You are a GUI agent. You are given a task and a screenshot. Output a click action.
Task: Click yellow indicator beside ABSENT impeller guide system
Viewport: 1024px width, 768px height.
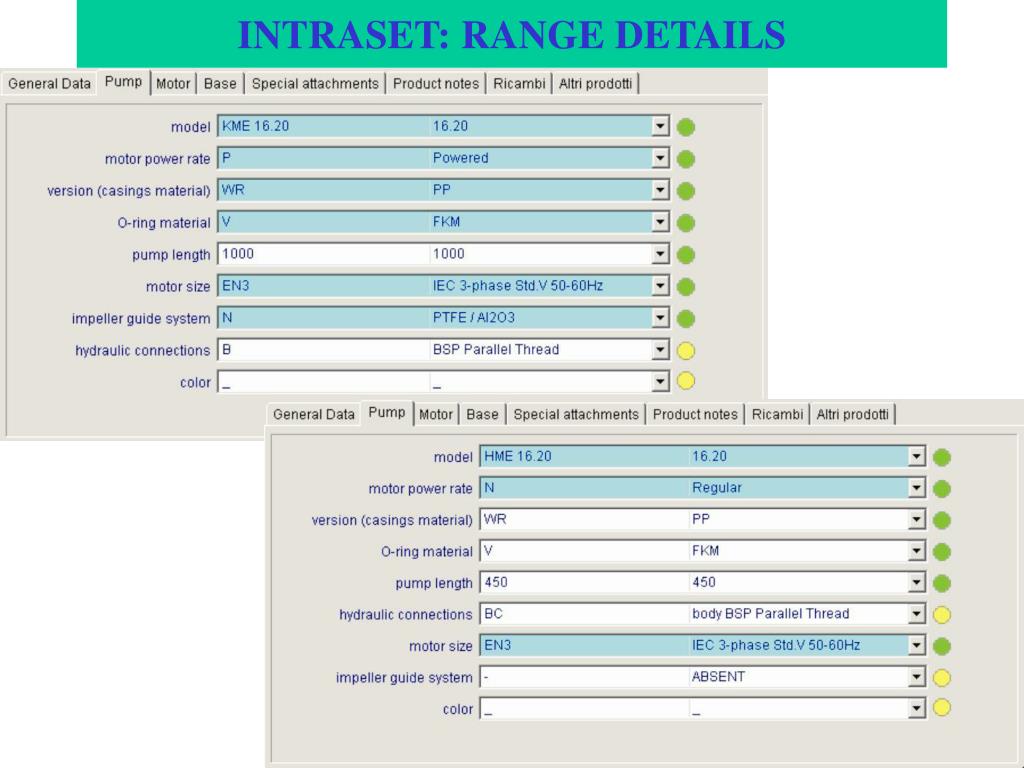coord(942,678)
